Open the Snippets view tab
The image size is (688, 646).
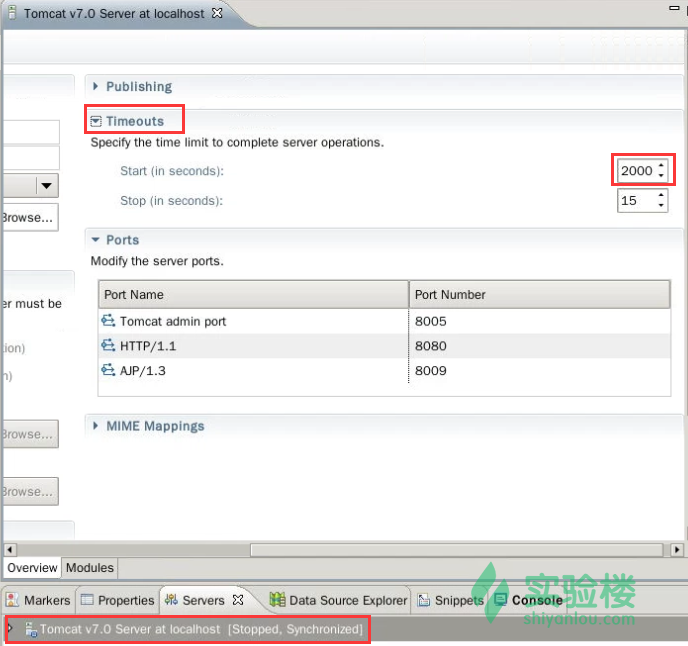tap(450, 600)
